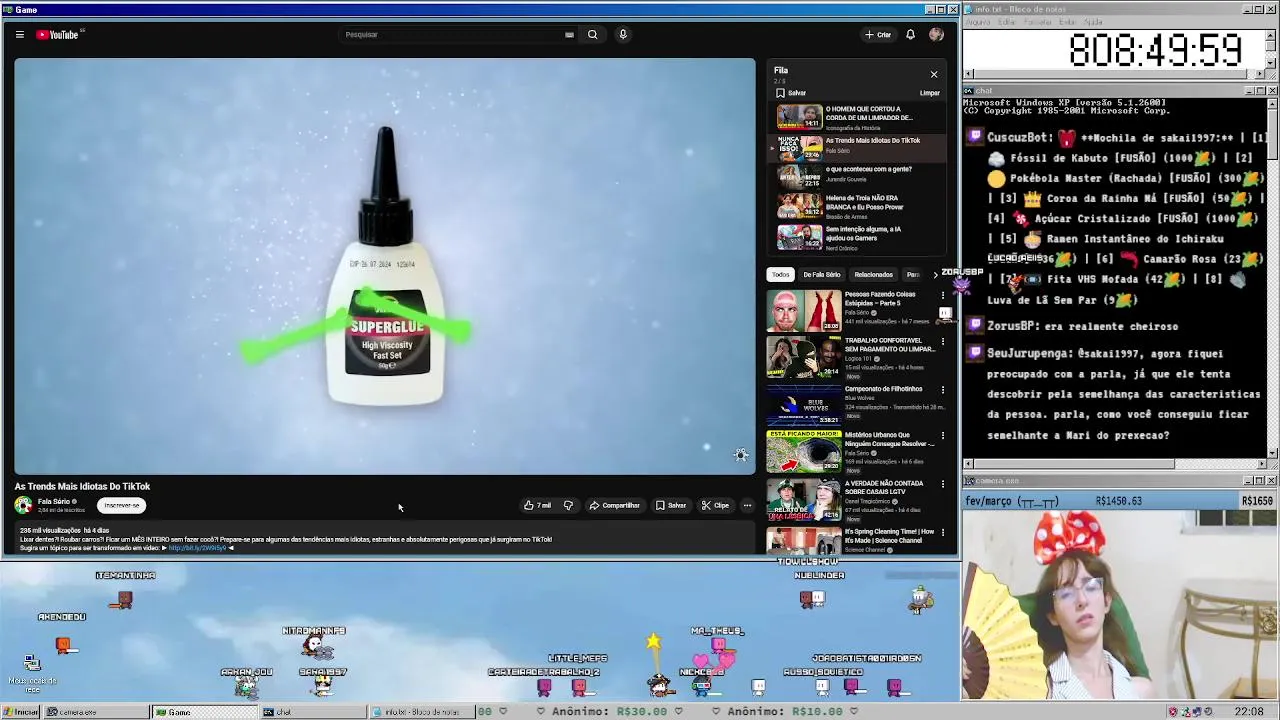Open the Editar menu in Bloco de notas
The image size is (1280, 720).
(x=1008, y=21)
